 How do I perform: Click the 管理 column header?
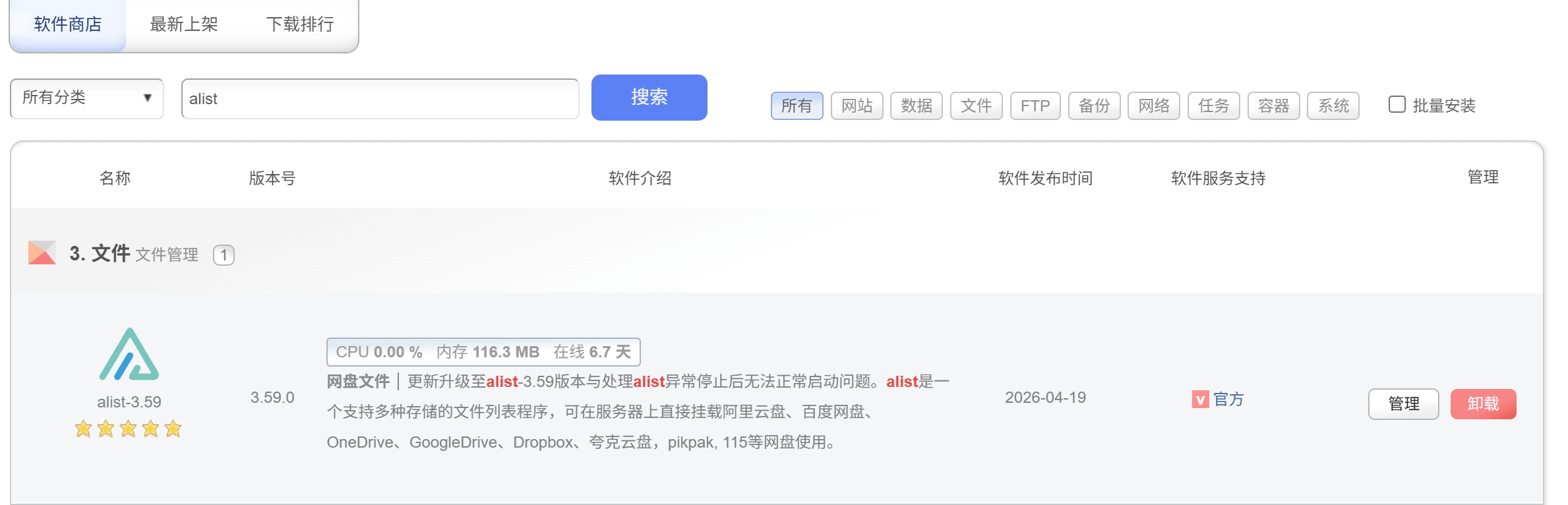[x=1483, y=177]
